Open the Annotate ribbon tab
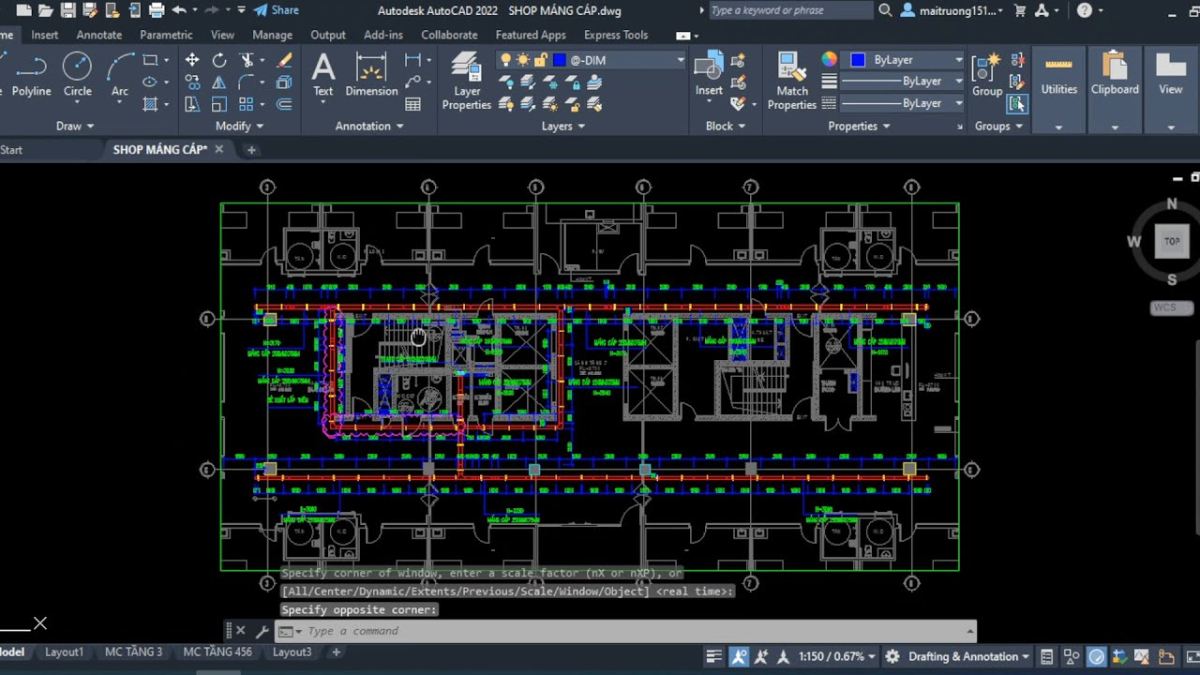 point(99,34)
